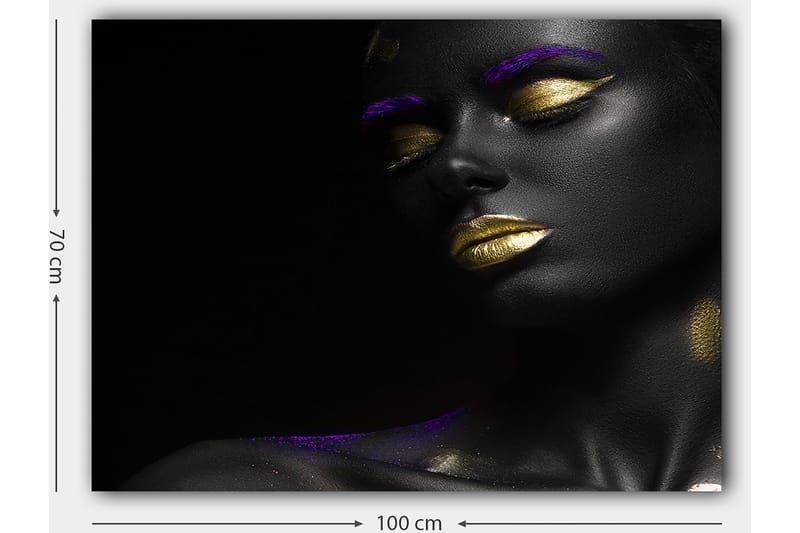This screenshot has height=533, width=800.
Task: Click the 100 cm width label
Action: coord(409,523)
